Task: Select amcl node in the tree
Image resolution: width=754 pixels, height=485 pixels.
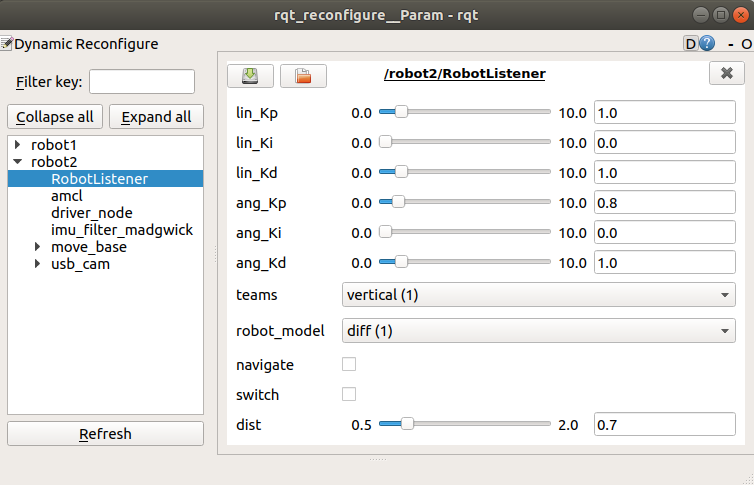Action: [67, 196]
